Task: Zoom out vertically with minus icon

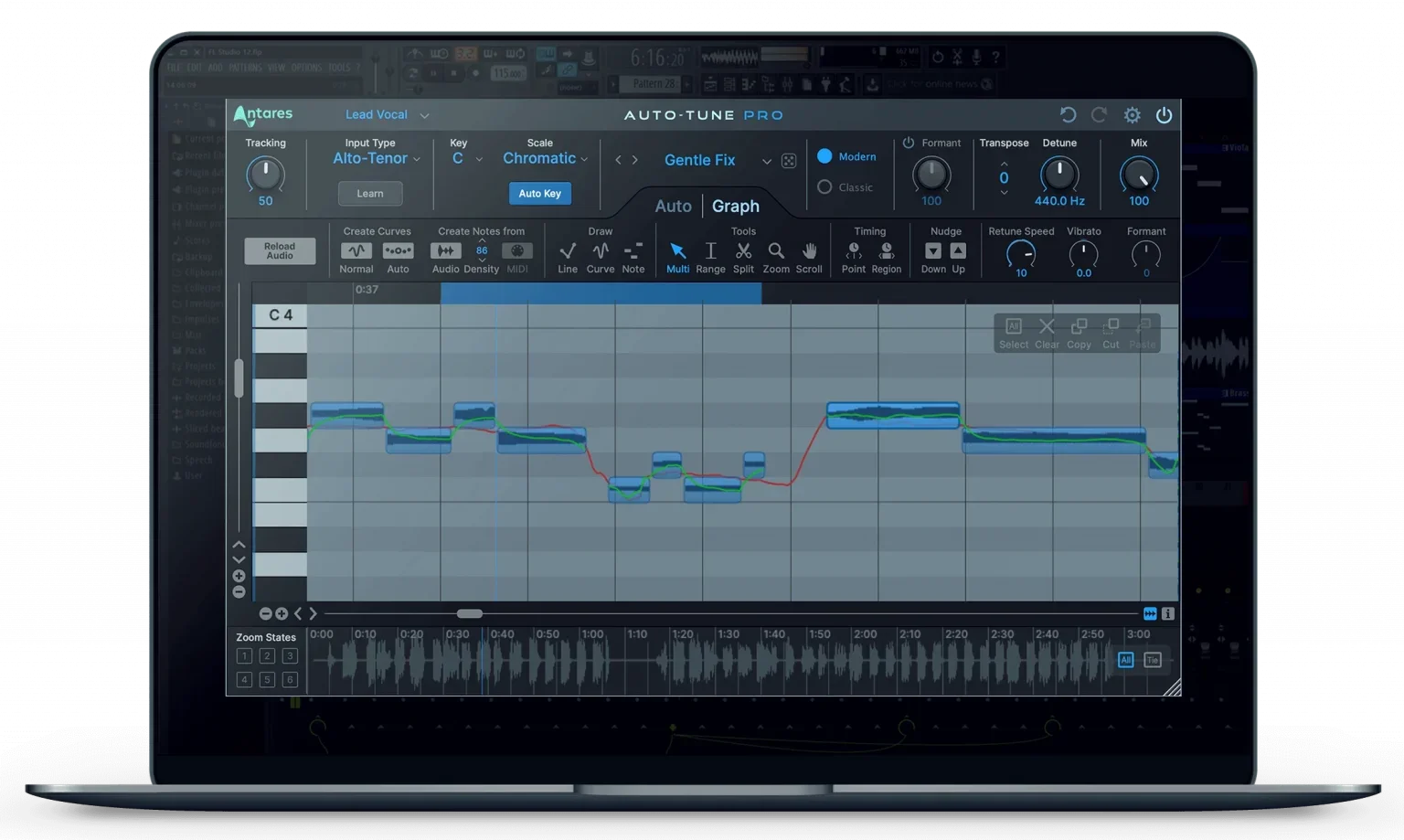Action: pyautogui.click(x=239, y=592)
